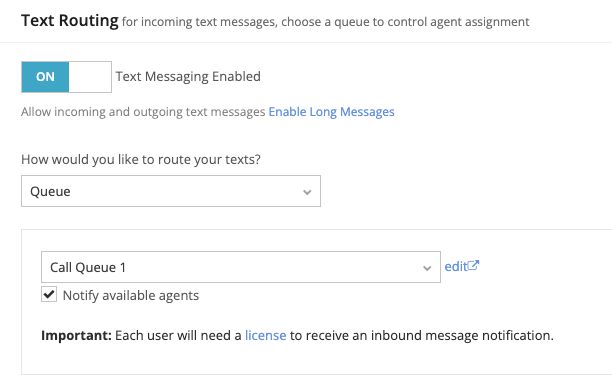
Task: Click the Text Routing heading
Action: [x=69, y=21]
